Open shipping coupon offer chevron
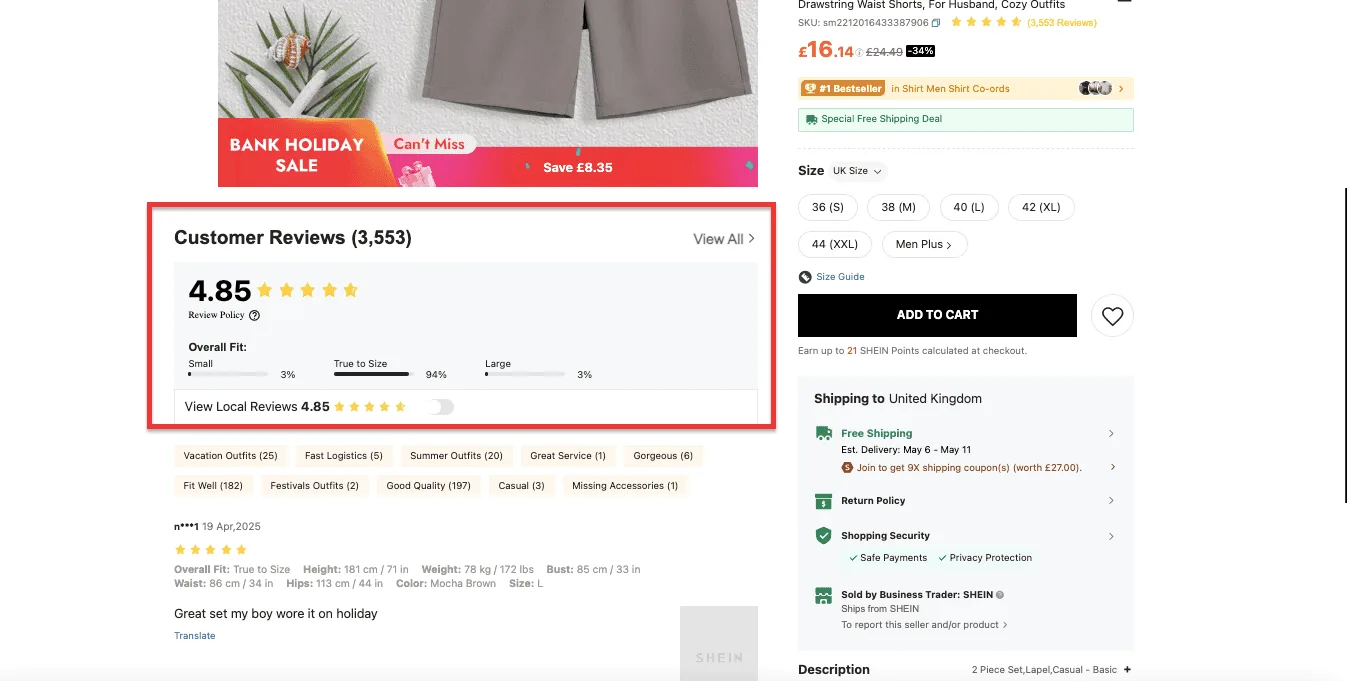Screen dimensions: 1347x681 [1111, 467]
